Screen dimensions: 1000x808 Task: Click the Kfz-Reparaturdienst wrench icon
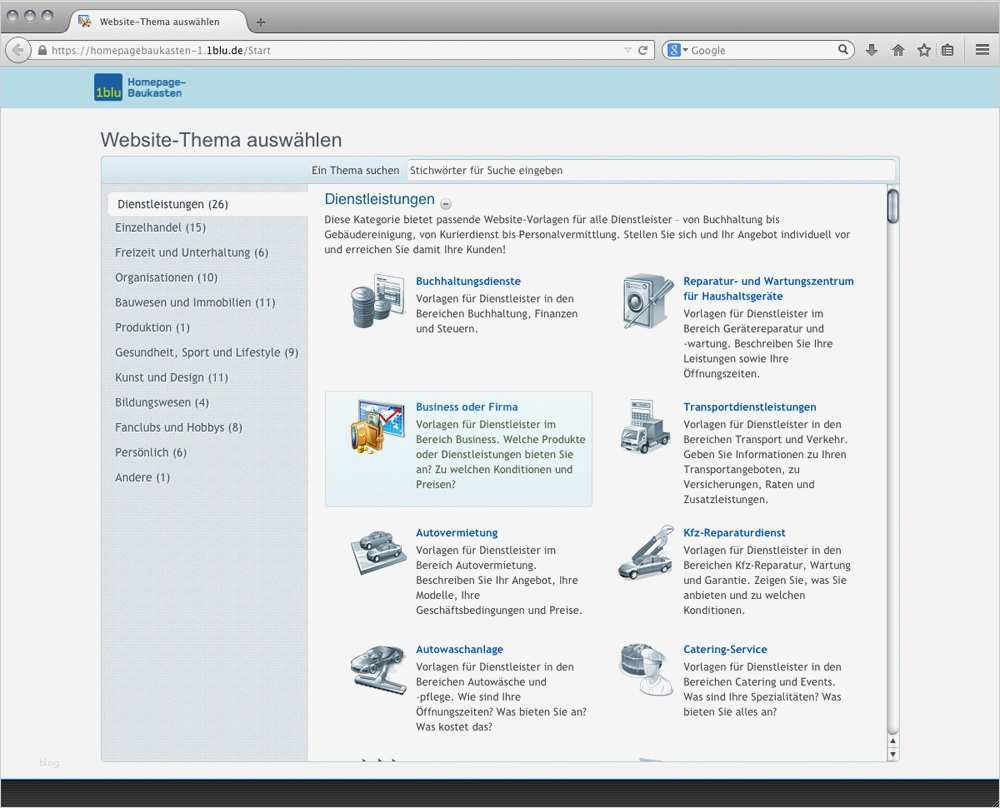645,552
